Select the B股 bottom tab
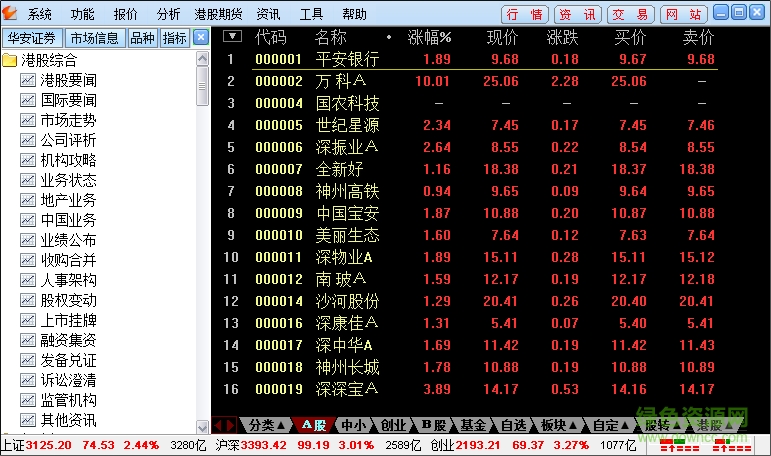This screenshot has height=456, width=771. pos(434,425)
